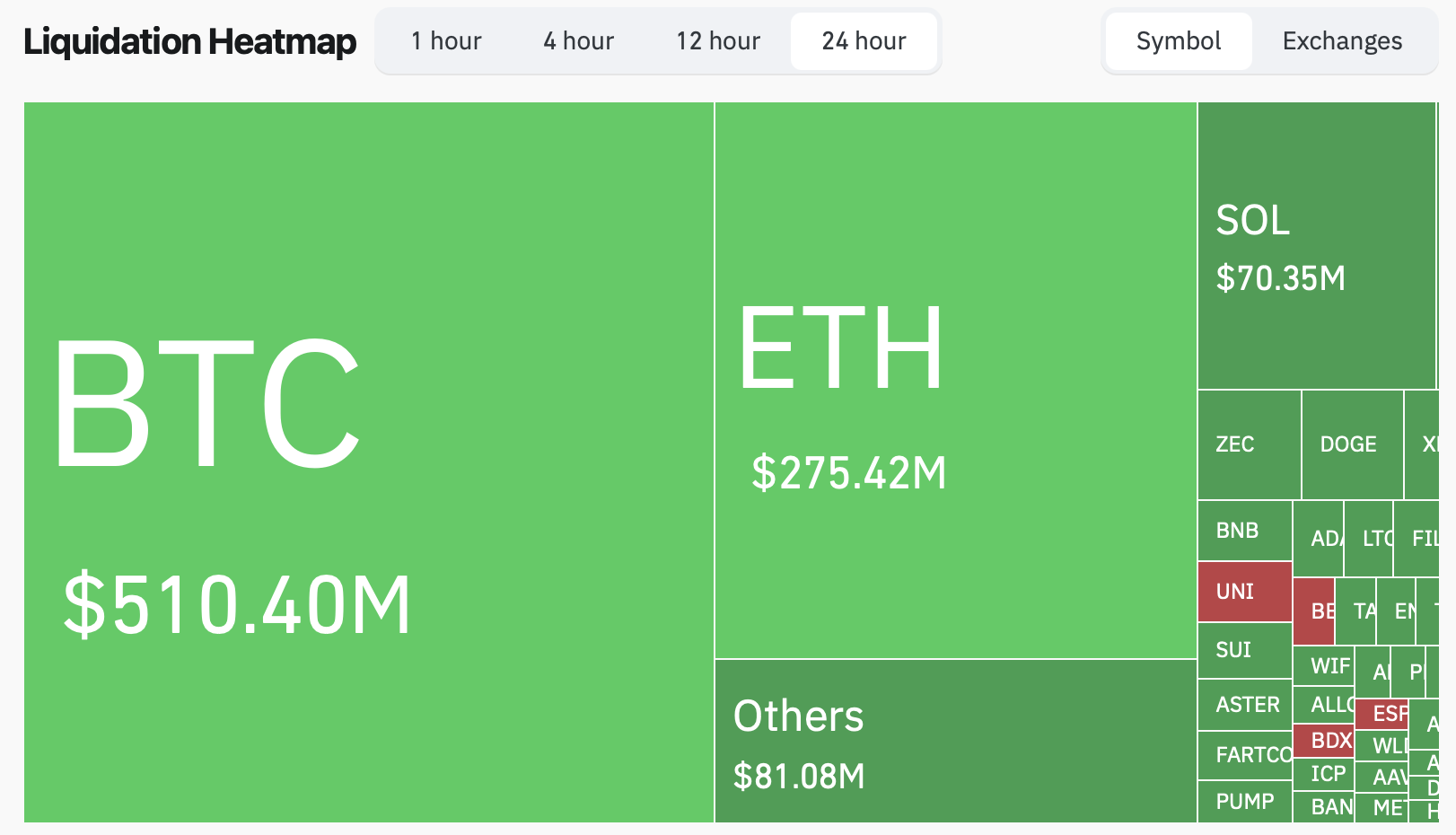This screenshot has width=1456, height=835.
Task: Choose the 12 hour timeframe
Action: point(718,41)
